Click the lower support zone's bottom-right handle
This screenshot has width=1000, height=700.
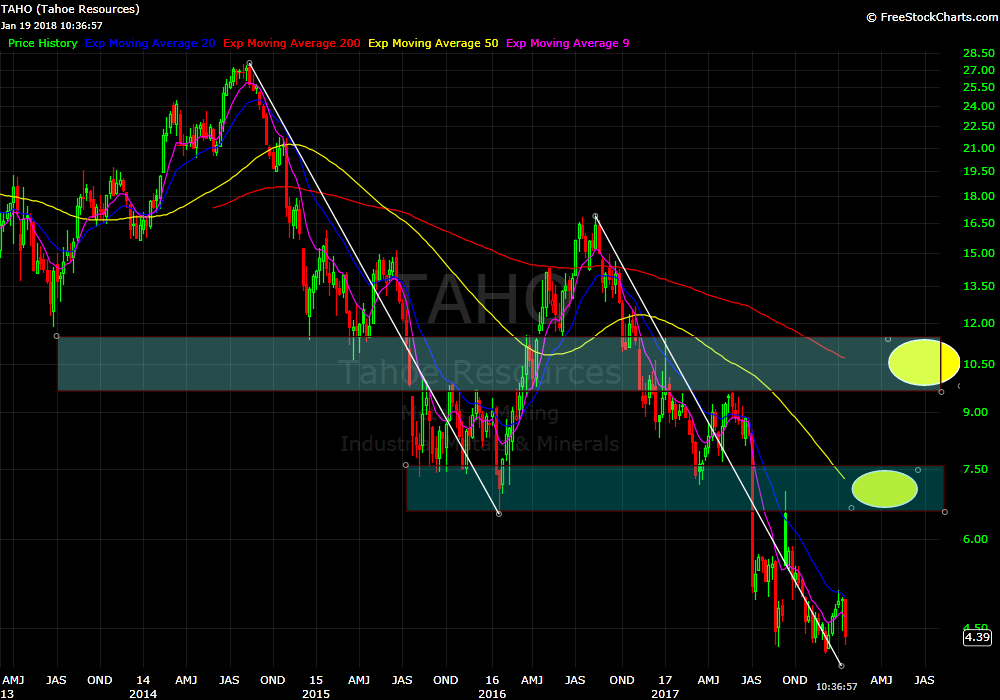click(945, 512)
